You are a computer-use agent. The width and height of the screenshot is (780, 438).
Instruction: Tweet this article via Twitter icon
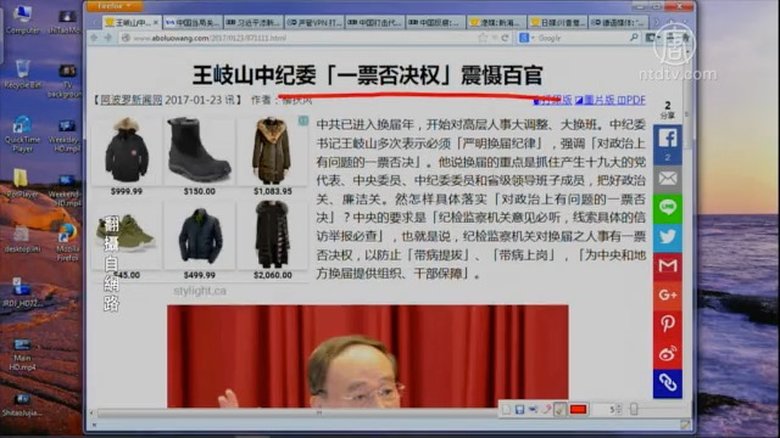point(667,236)
